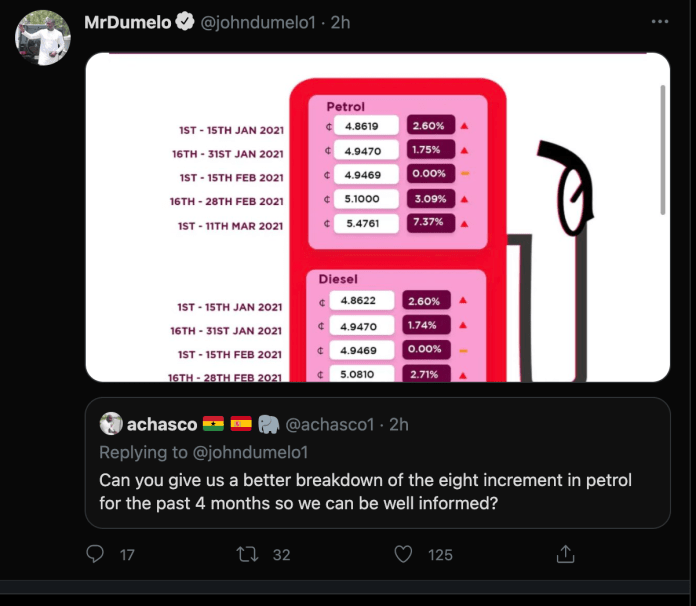Like the tweet with the heart icon
Viewport: 696px width, 606px height.
pyautogui.click(x=403, y=554)
